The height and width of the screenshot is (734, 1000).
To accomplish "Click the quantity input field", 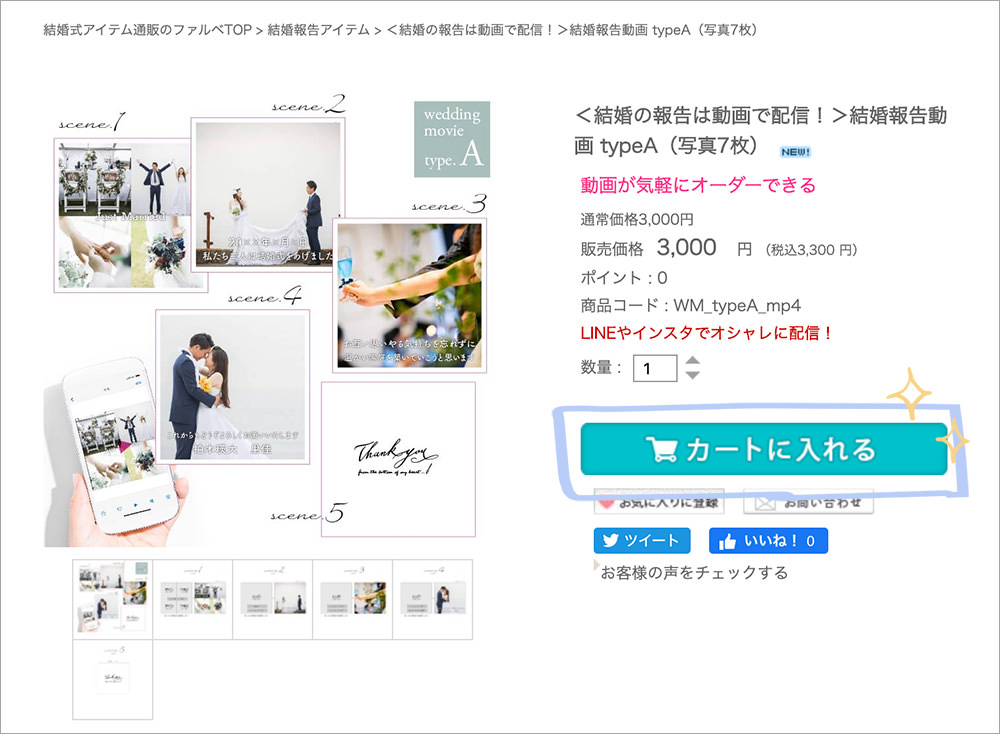I will 655,368.
